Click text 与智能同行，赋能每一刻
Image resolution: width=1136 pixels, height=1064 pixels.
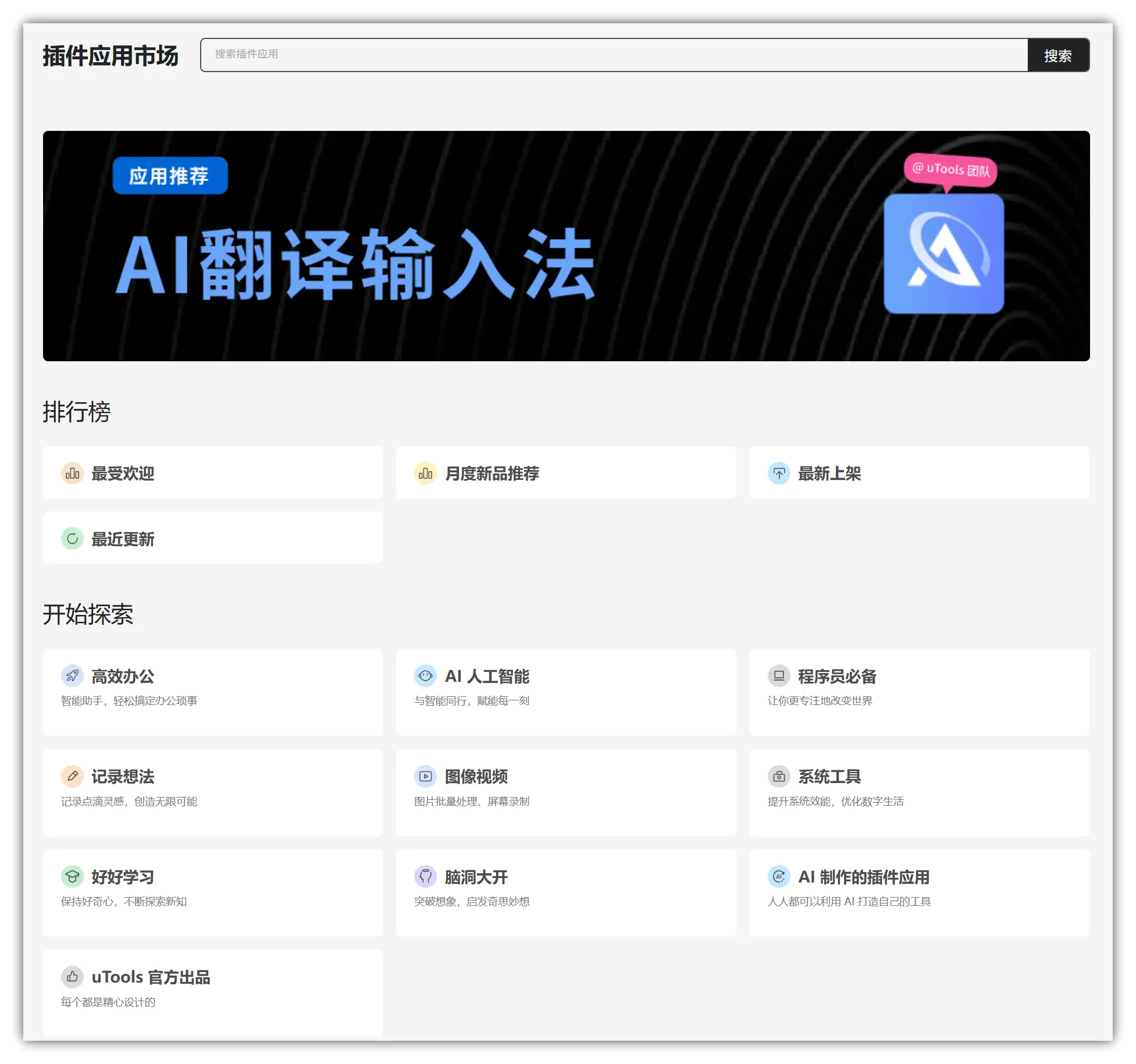pos(472,701)
